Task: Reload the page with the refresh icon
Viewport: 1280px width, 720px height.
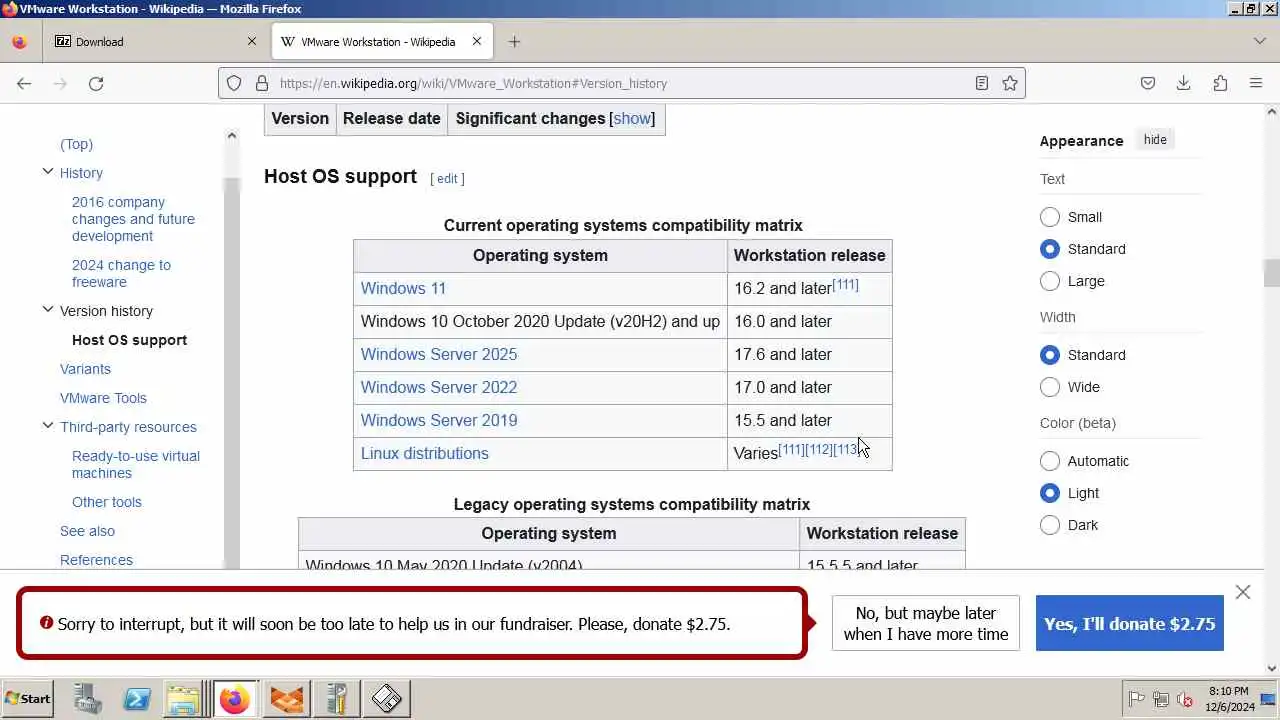Action: [96, 83]
